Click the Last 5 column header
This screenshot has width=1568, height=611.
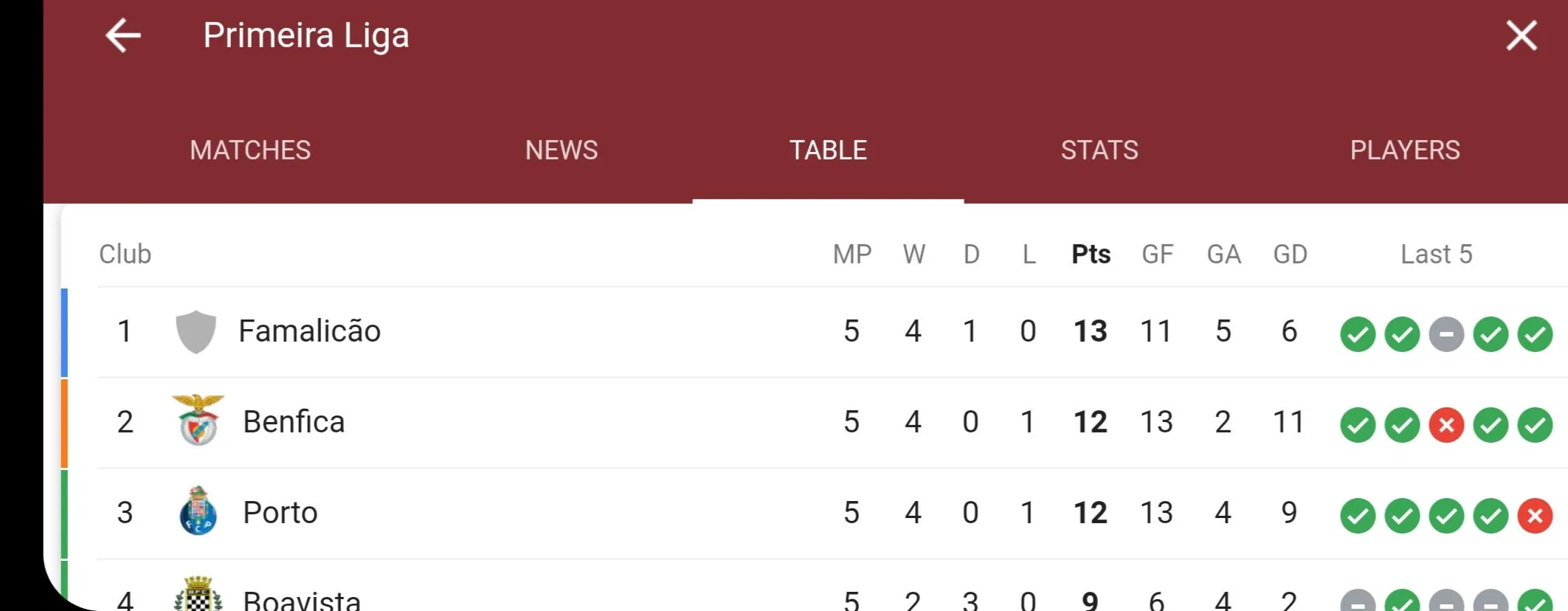1436,255
